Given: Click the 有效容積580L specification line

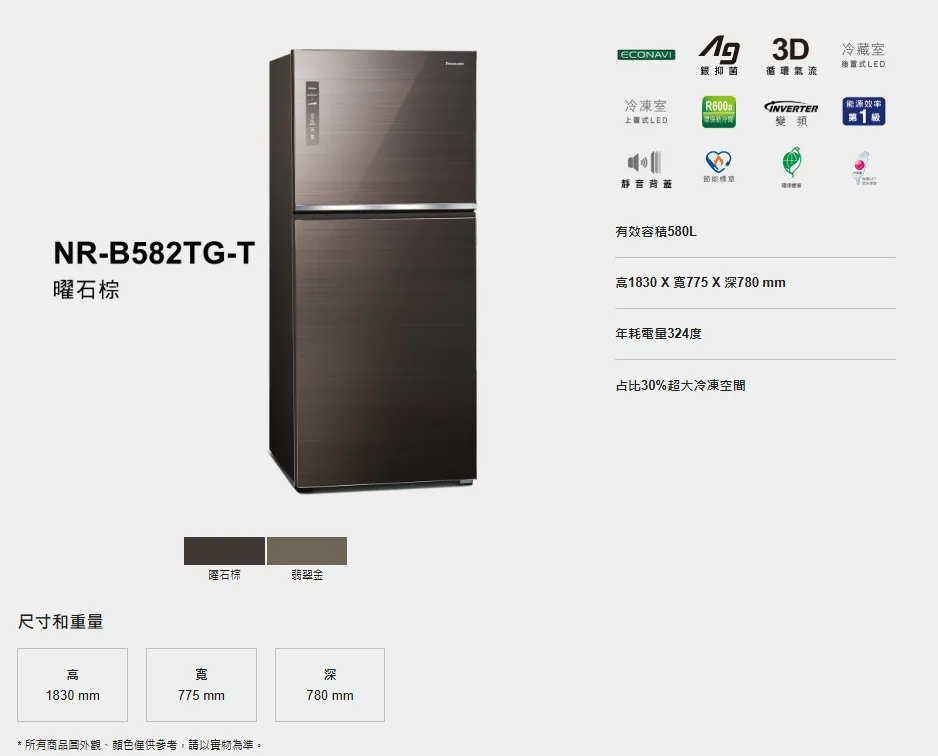Looking at the screenshot, I should (x=656, y=231).
